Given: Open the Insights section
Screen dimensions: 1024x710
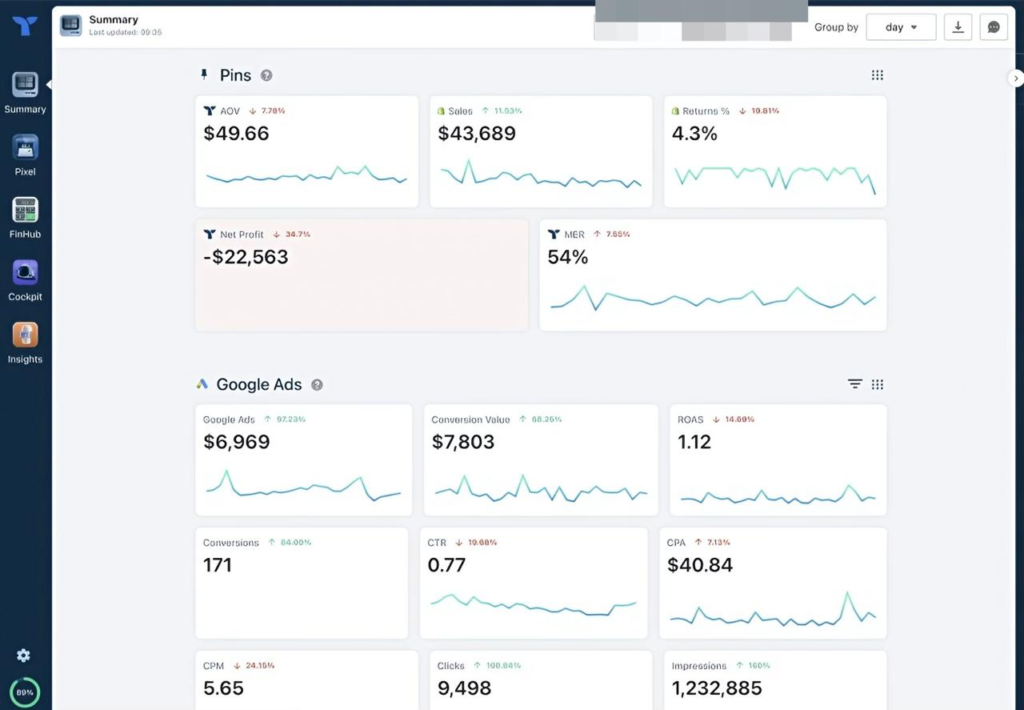Looking at the screenshot, I should click(x=25, y=335).
